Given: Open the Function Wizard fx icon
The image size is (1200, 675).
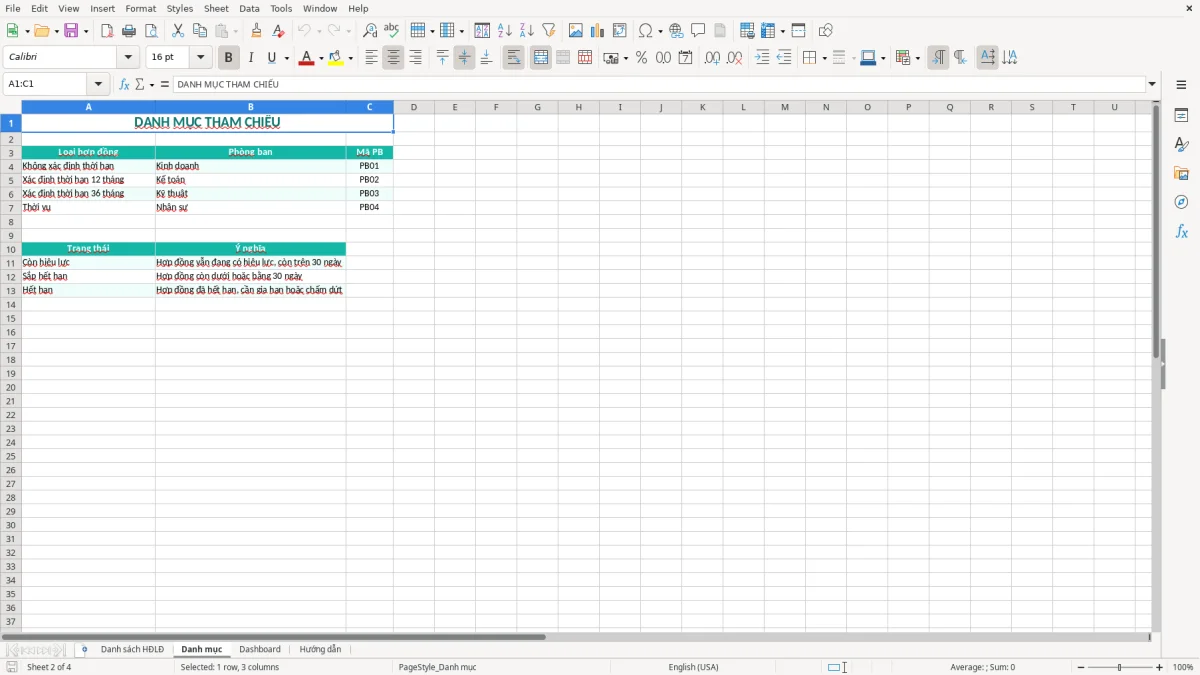Looking at the screenshot, I should click(124, 84).
